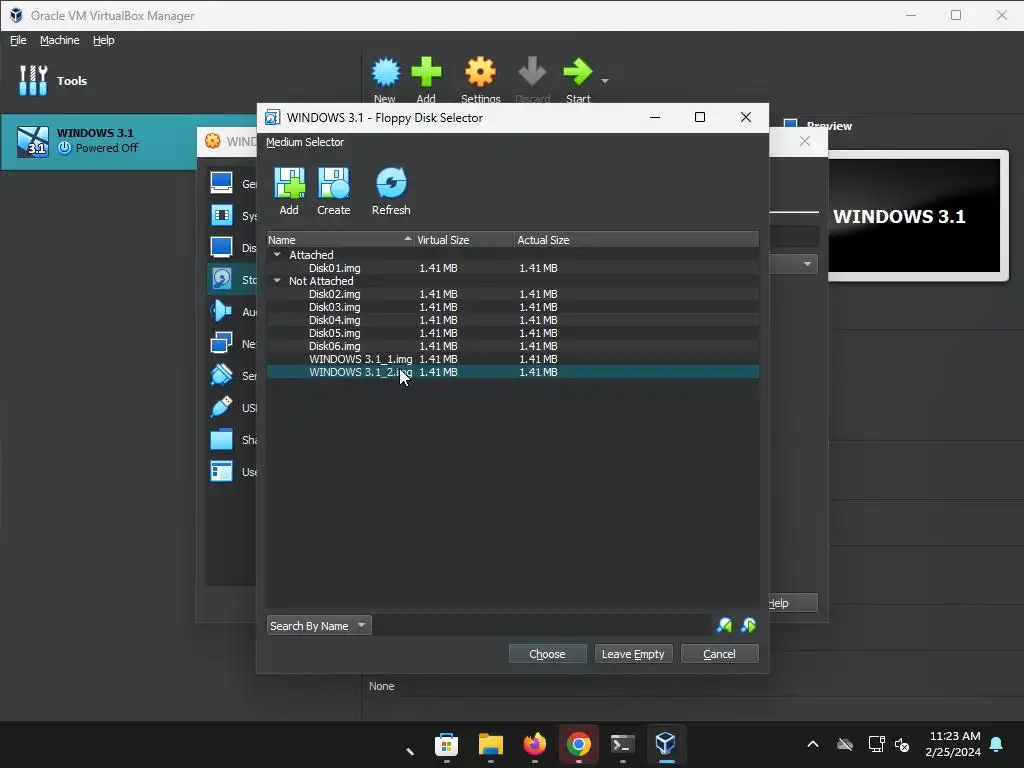Open taskbar clock showing 11:23 AM

(953, 744)
